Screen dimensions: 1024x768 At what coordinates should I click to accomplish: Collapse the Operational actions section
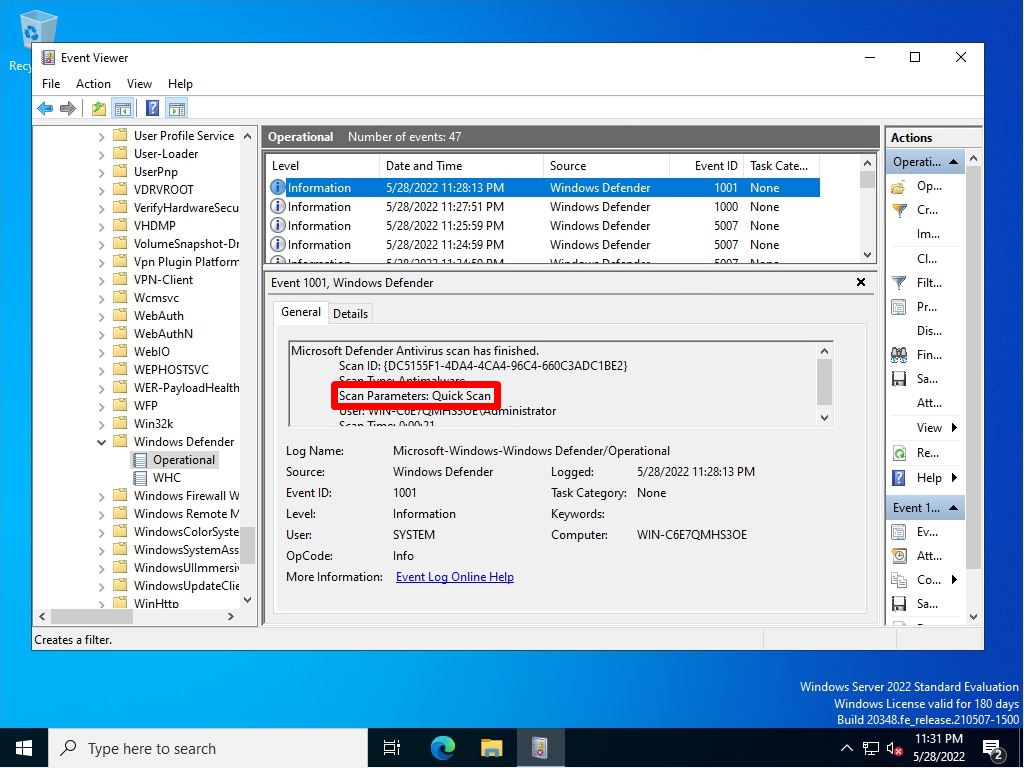[953, 161]
